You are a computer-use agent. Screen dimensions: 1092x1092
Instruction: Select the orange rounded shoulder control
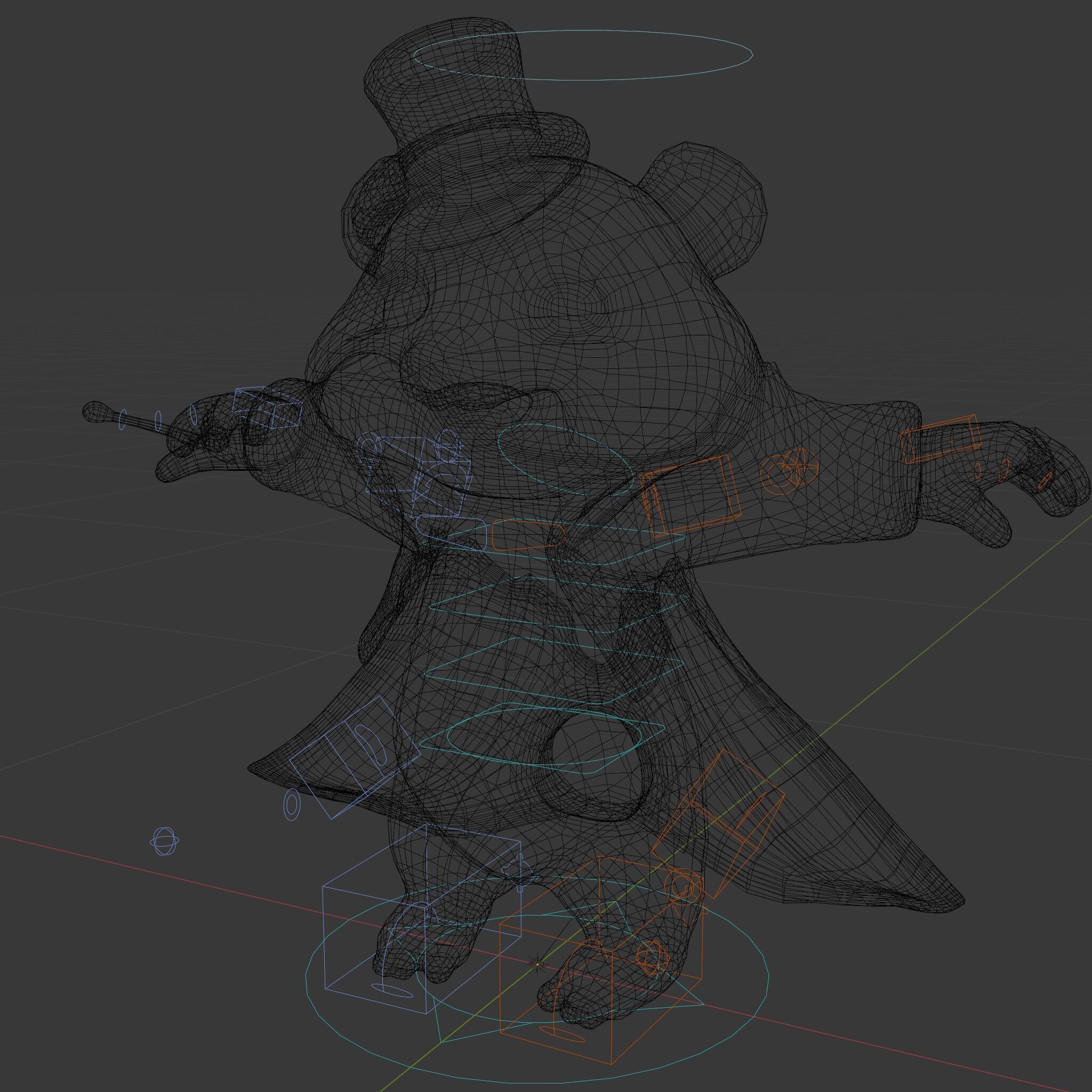[x=528, y=535]
